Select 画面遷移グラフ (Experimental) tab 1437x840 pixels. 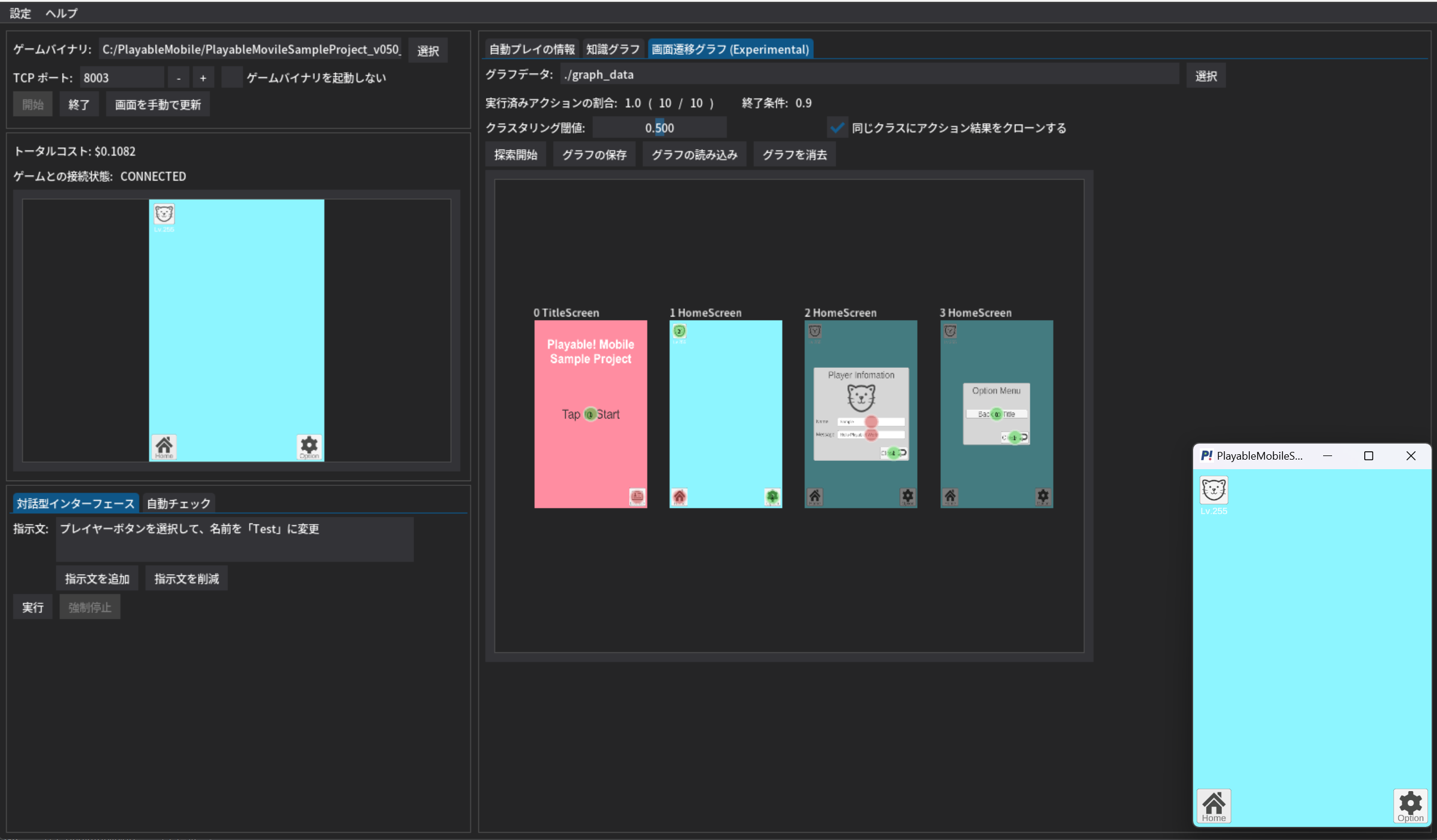pos(730,49)
